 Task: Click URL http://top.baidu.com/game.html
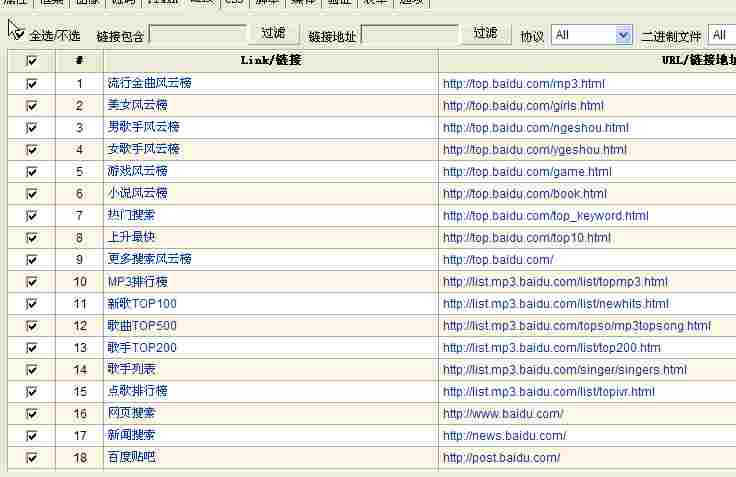(527, 172)
